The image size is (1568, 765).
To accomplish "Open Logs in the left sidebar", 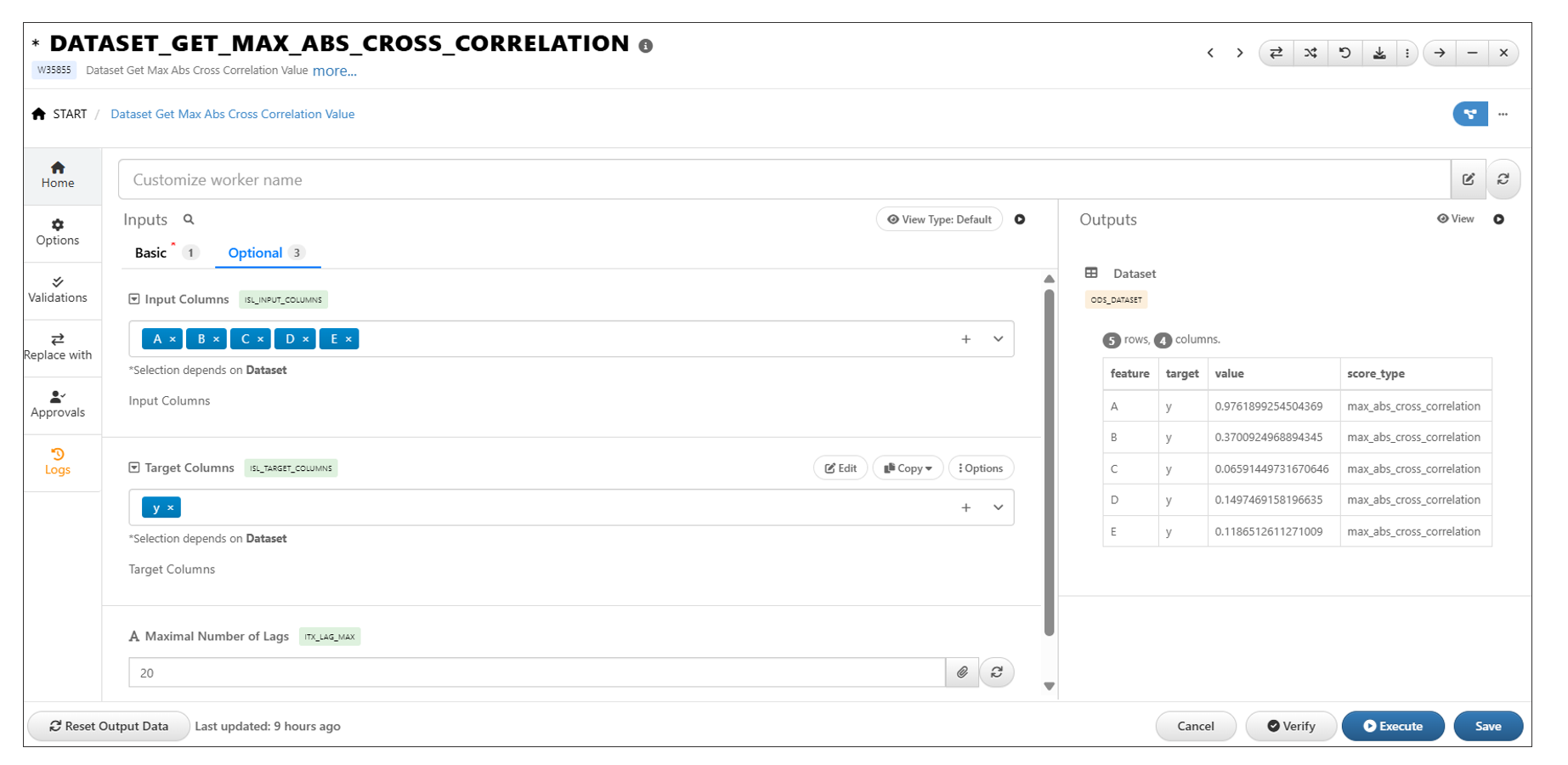I will 58,461.
